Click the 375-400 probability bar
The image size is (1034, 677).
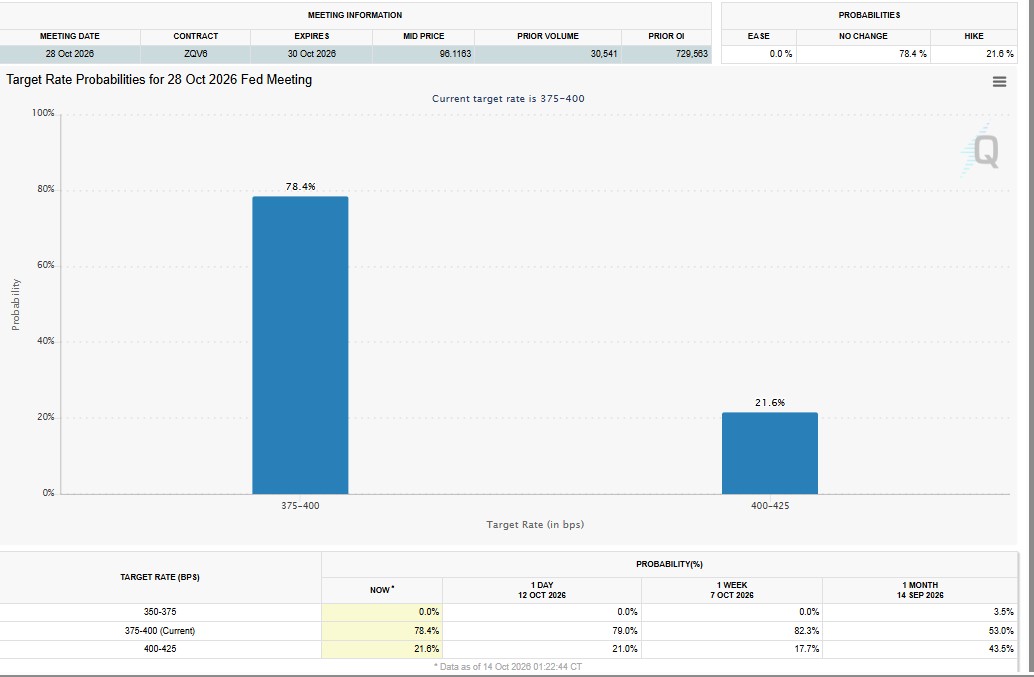click(x=300, y=345)
